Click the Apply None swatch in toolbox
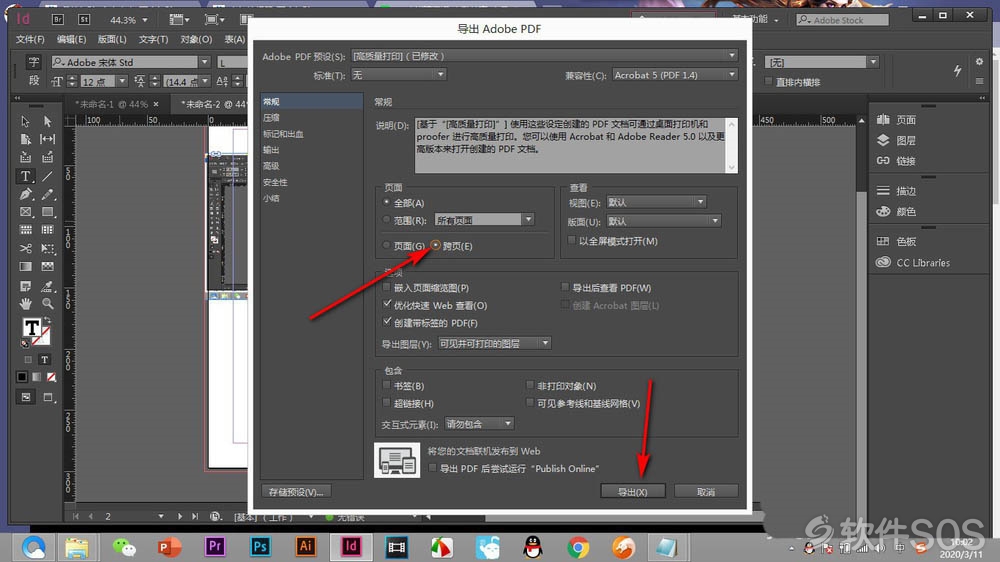Viewport: 1000px width, 562px height. click(x=51, y=377)
